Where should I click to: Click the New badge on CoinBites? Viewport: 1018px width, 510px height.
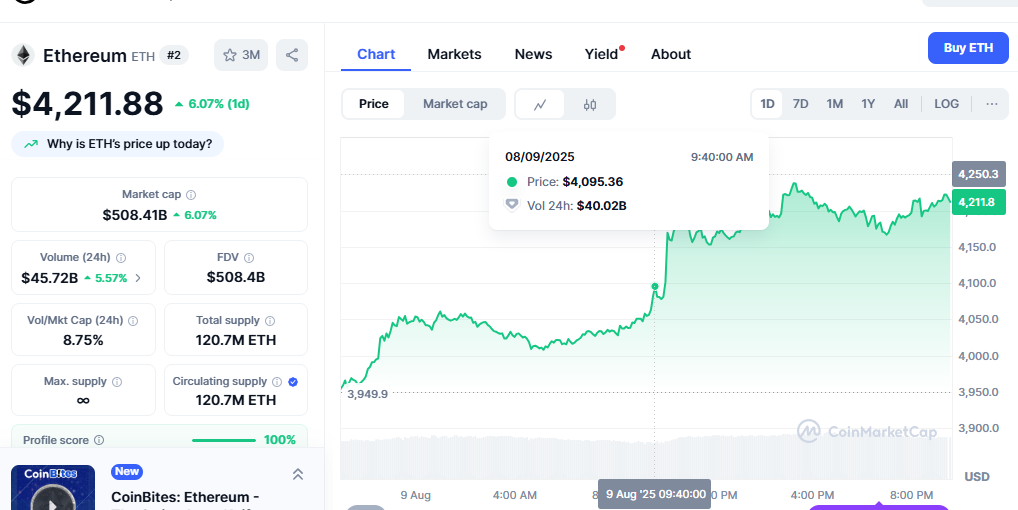click(x=127, y=472)
